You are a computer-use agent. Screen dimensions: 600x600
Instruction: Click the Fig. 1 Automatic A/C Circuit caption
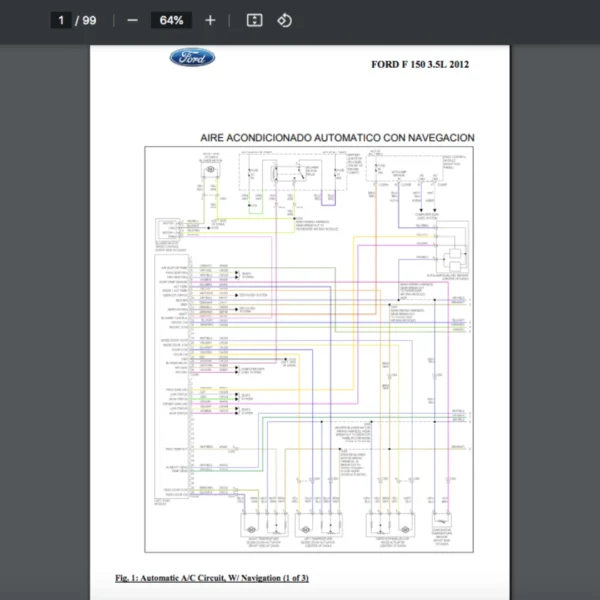coord(212,579)
